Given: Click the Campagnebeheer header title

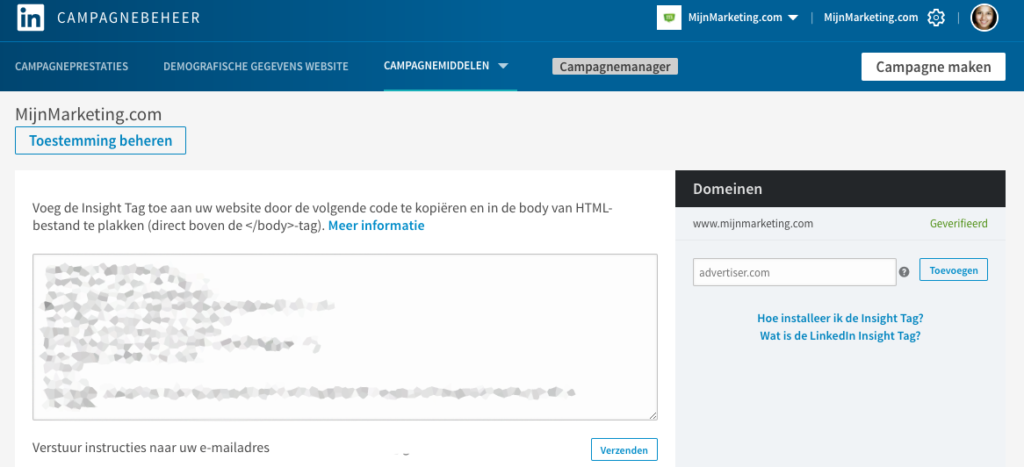Looking at the screenshot, I should pyautogui.click(x=129, y=18).
